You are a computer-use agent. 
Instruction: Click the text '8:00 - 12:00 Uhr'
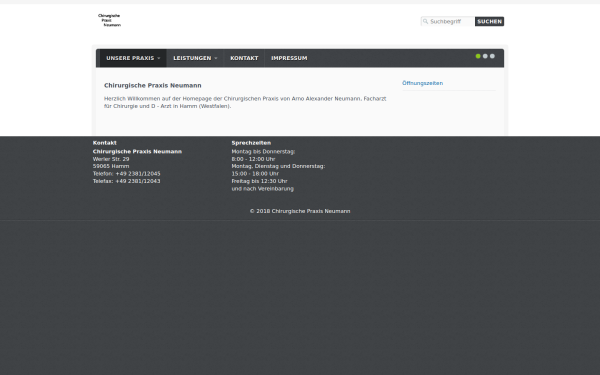pos(253,159)
